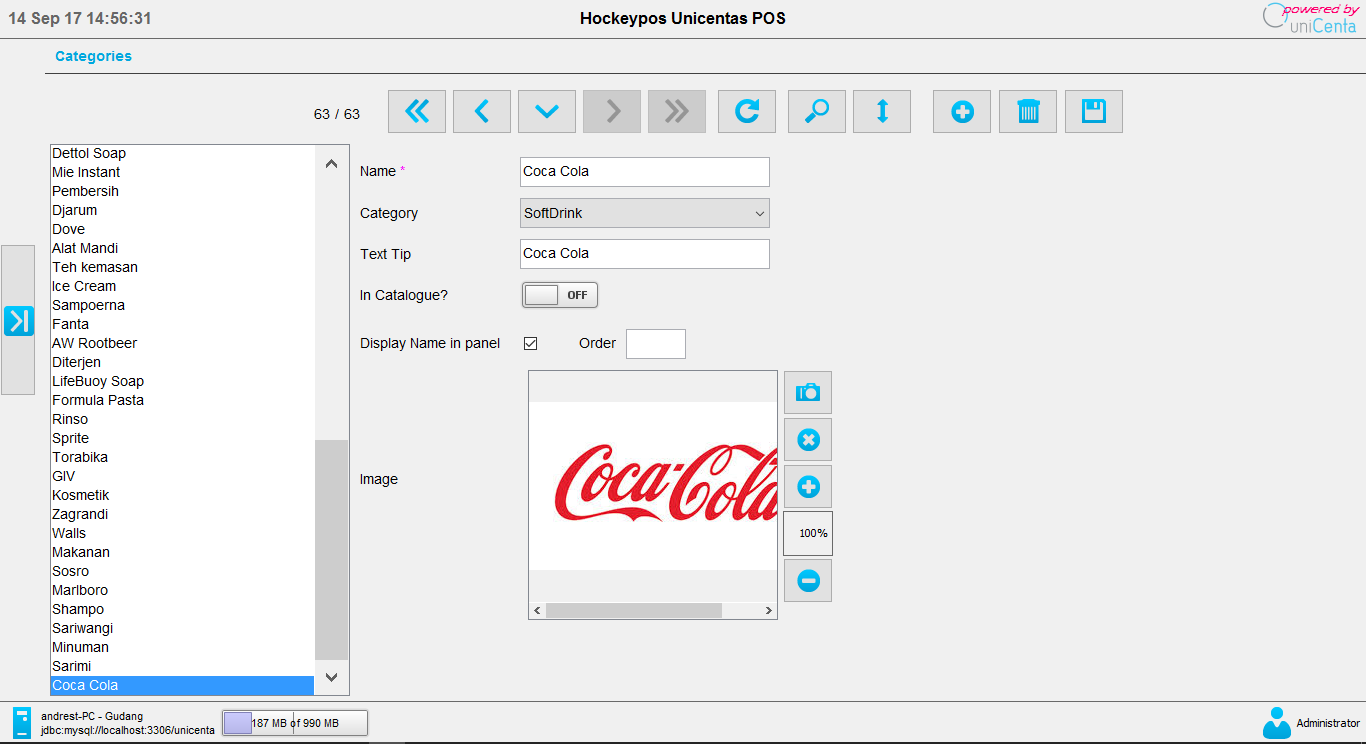Add a new category with plus button
1366x746 pixels.
coord(962,112)
